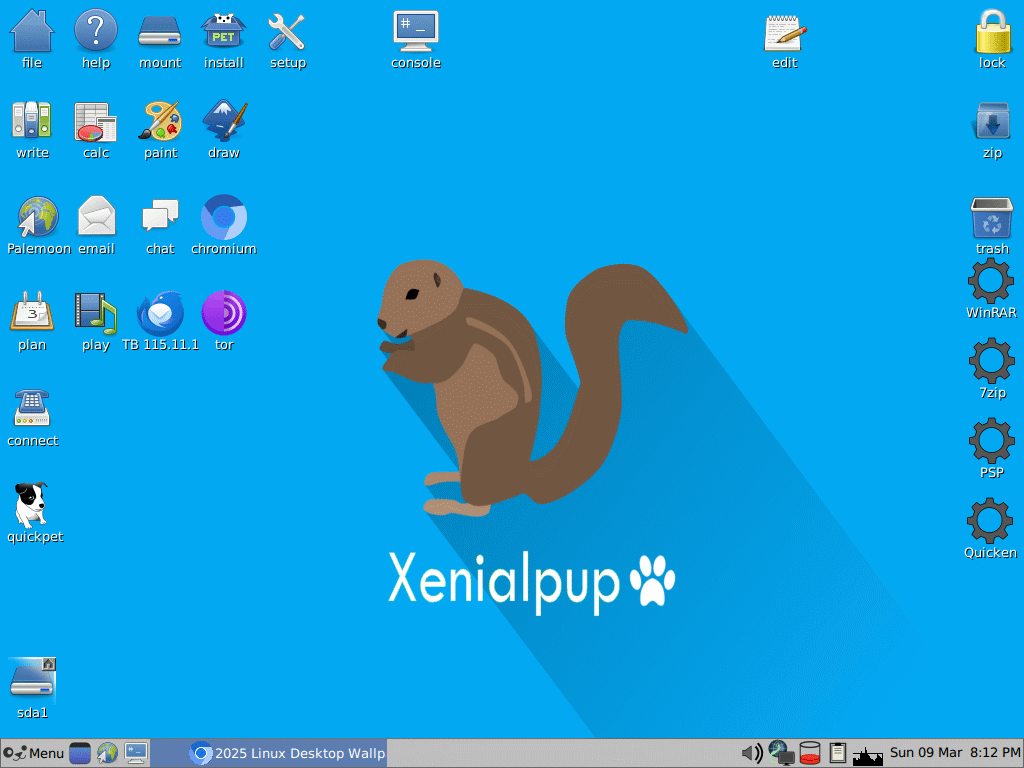The height and width of the screenshot is (768, 1024).
Task: Open the TB 115.11.1 Thunderbird icon
Action: click(x=160, y=313)
